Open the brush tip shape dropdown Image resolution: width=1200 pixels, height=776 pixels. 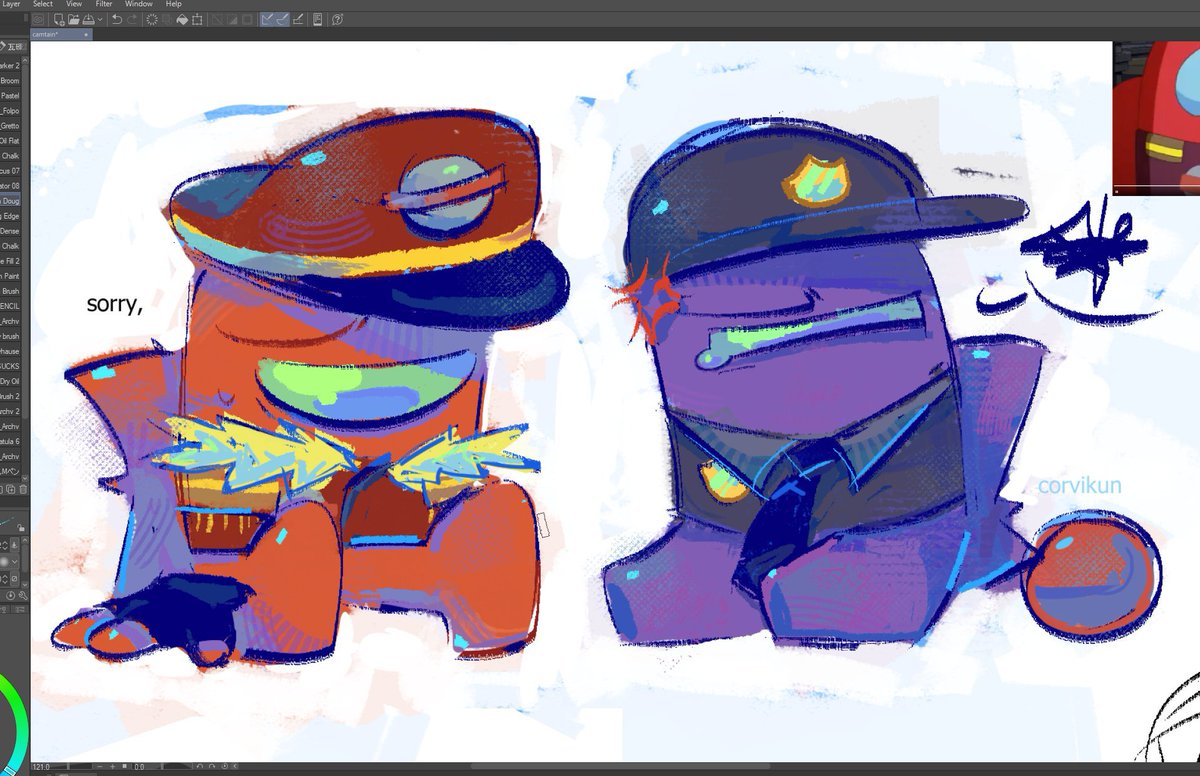point(14,562)
